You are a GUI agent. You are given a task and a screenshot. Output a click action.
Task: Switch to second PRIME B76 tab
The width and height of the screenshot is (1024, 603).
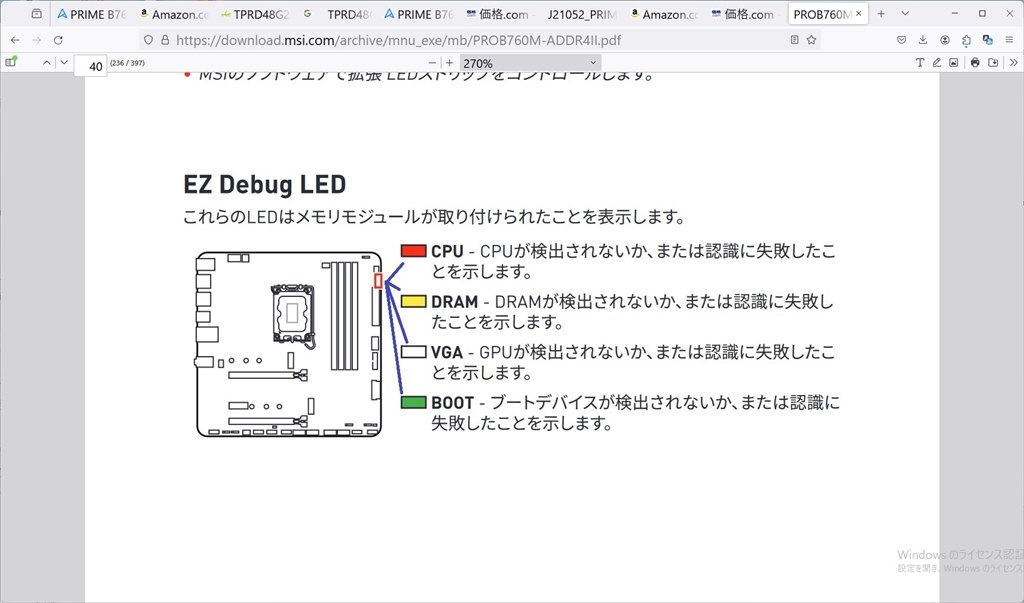tap(419, 14)
